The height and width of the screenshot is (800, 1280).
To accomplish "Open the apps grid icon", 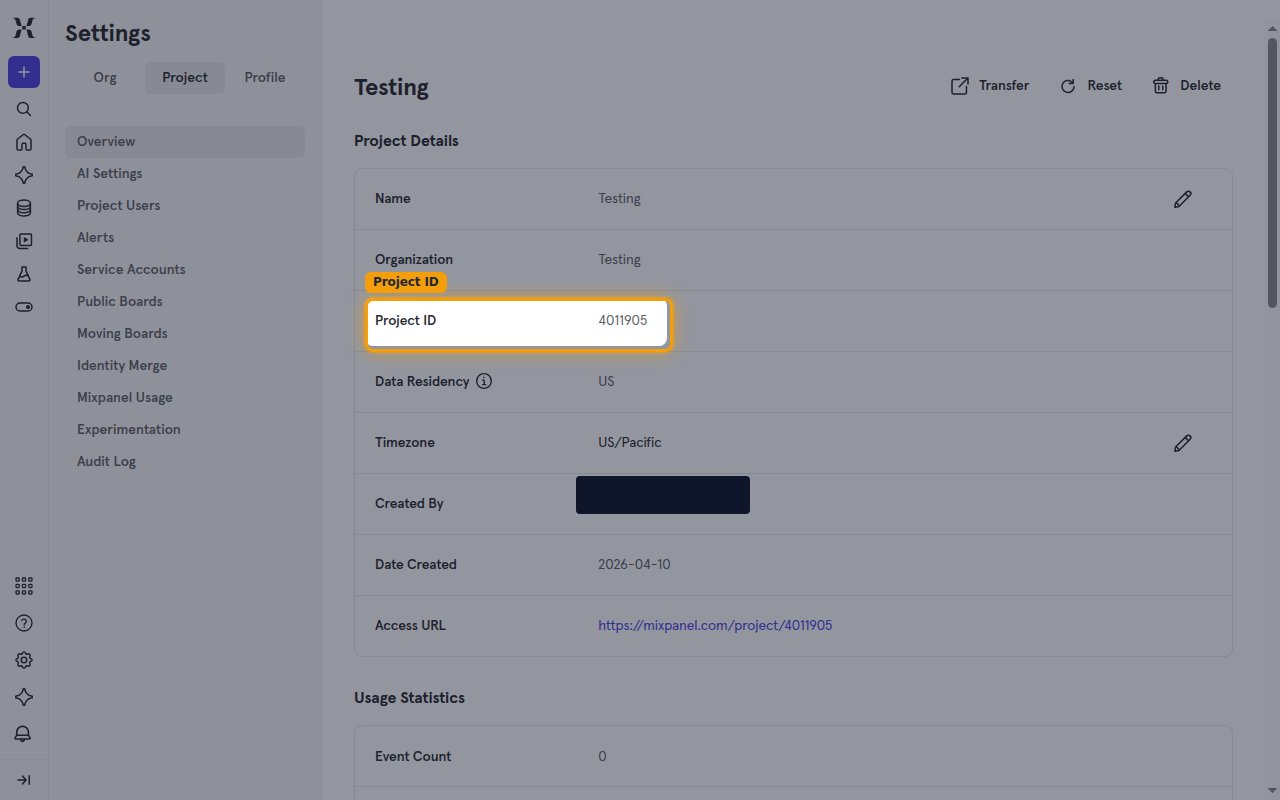I will point(24,586).
